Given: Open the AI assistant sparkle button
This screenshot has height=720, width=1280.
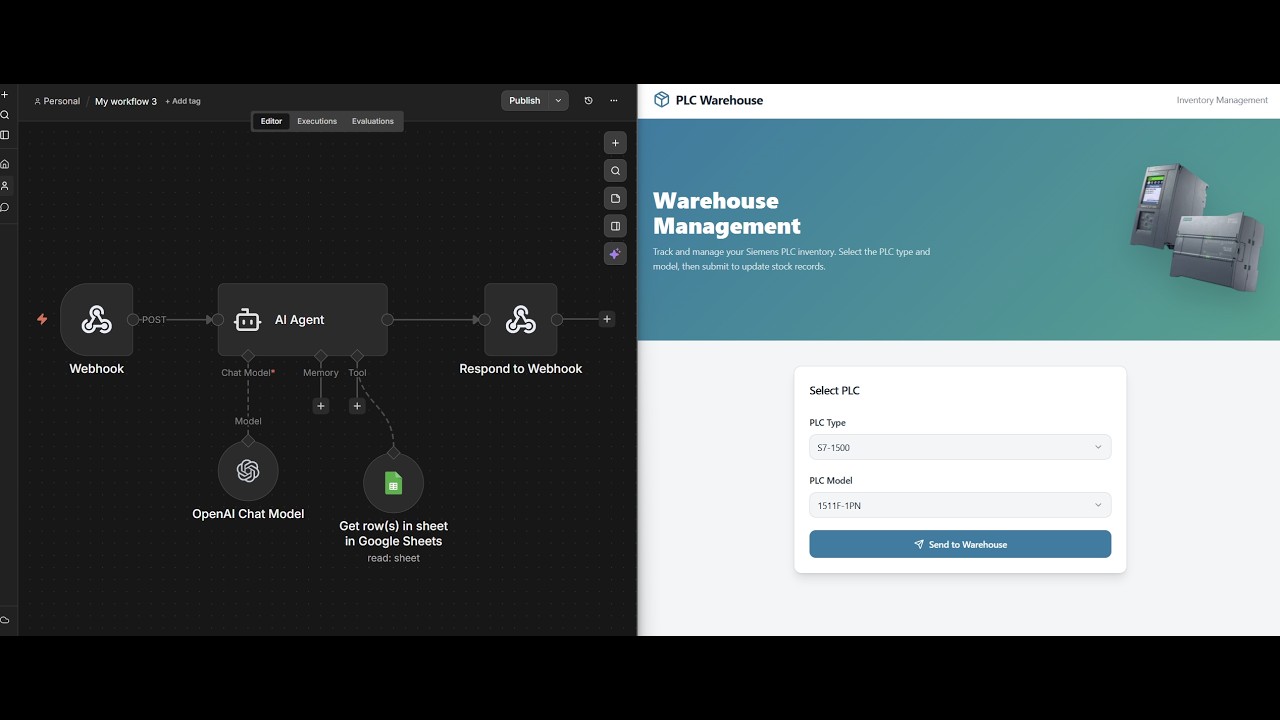Looking at the screenshot, I should [x=615, y=254].
